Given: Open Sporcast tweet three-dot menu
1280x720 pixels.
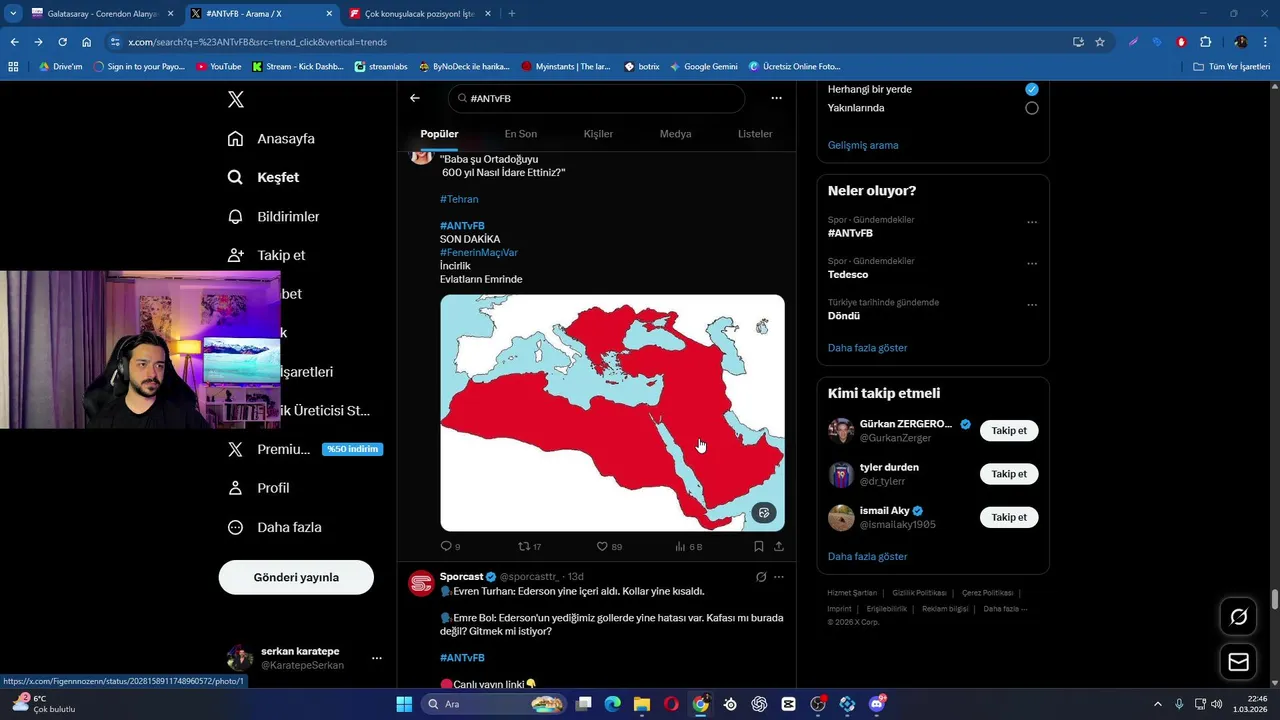Looking at the screenshot, I should click(x=779, y=577).
